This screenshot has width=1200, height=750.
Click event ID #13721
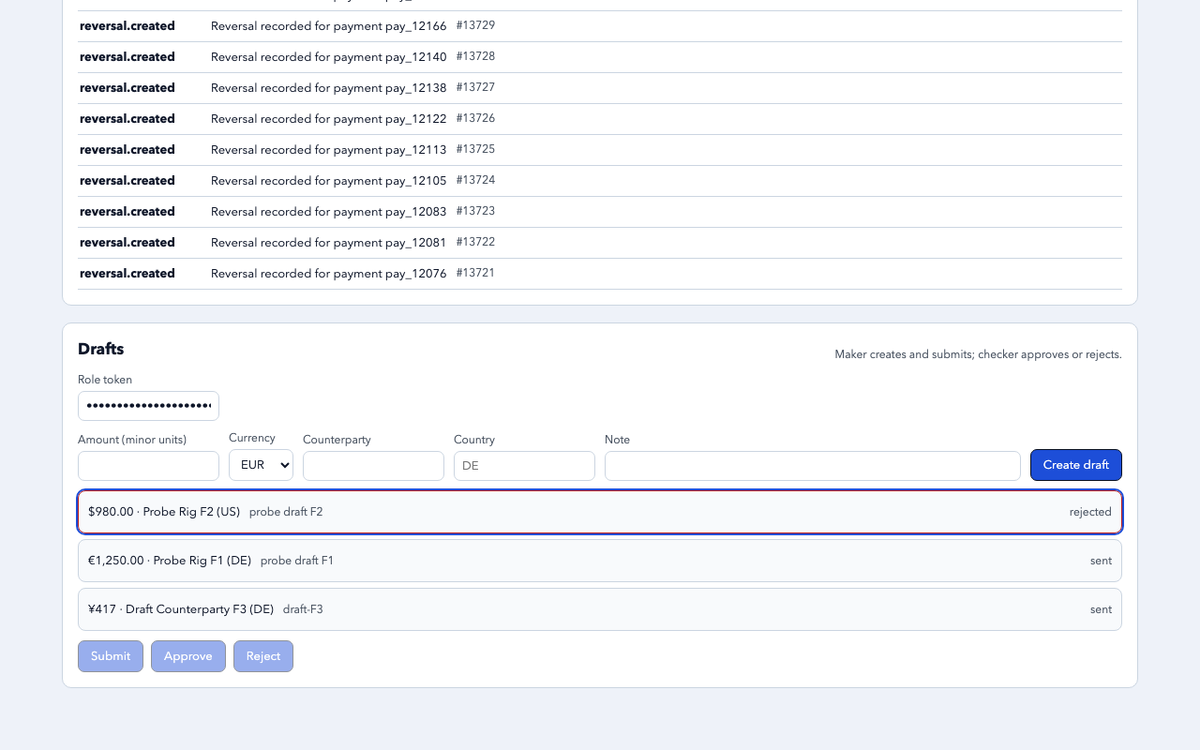tap(476, 273)
